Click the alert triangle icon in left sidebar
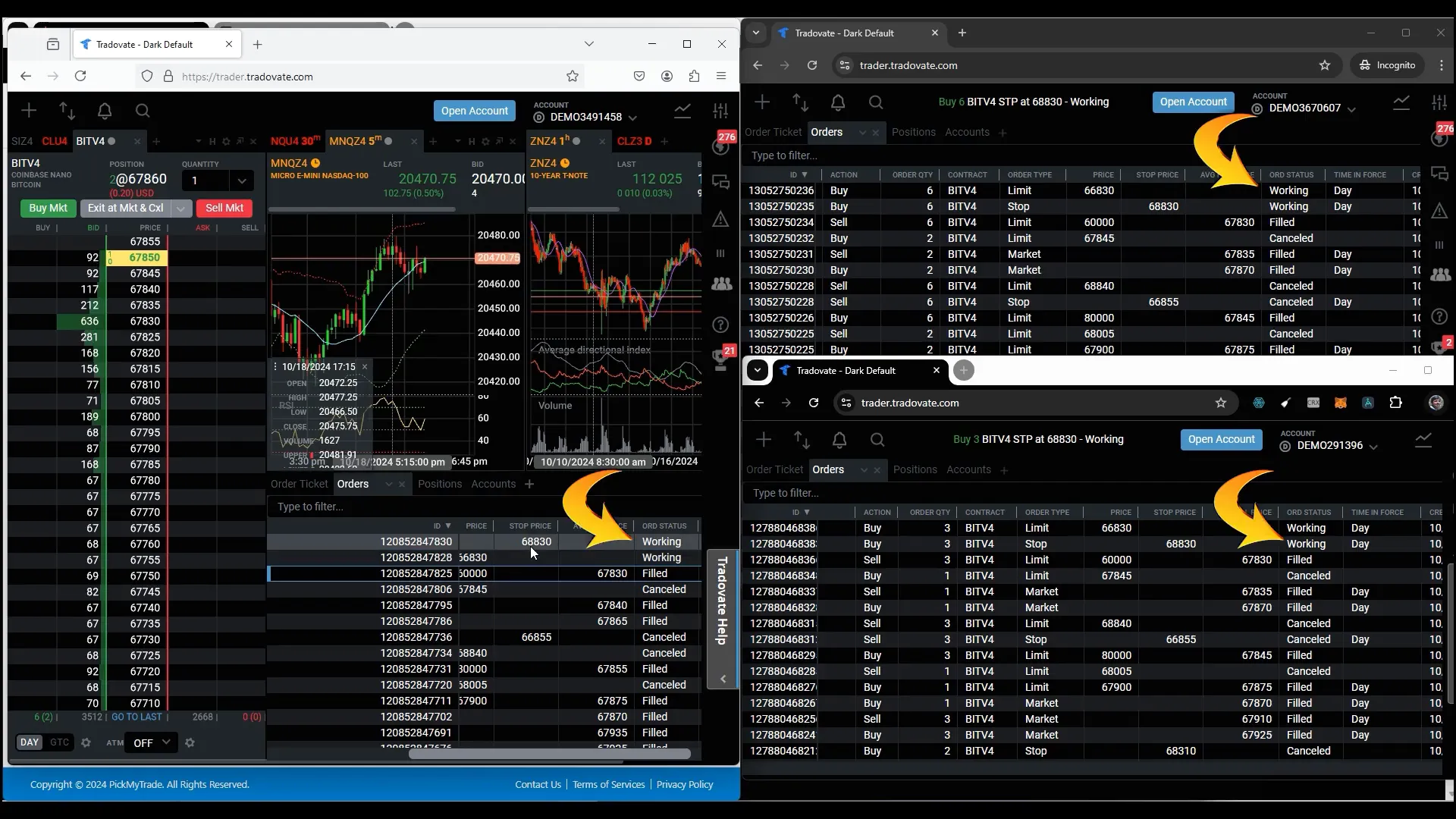1456x819 pixels. pyautogui.click(x=720, y=219)
